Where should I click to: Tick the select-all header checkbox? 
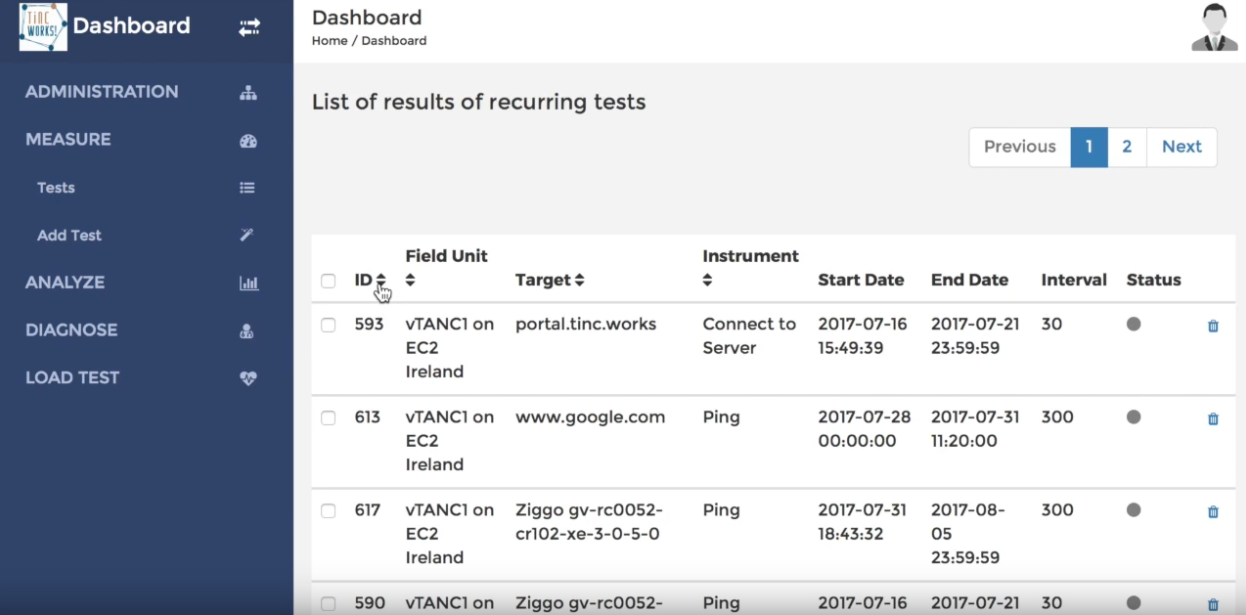pos(328,281)
